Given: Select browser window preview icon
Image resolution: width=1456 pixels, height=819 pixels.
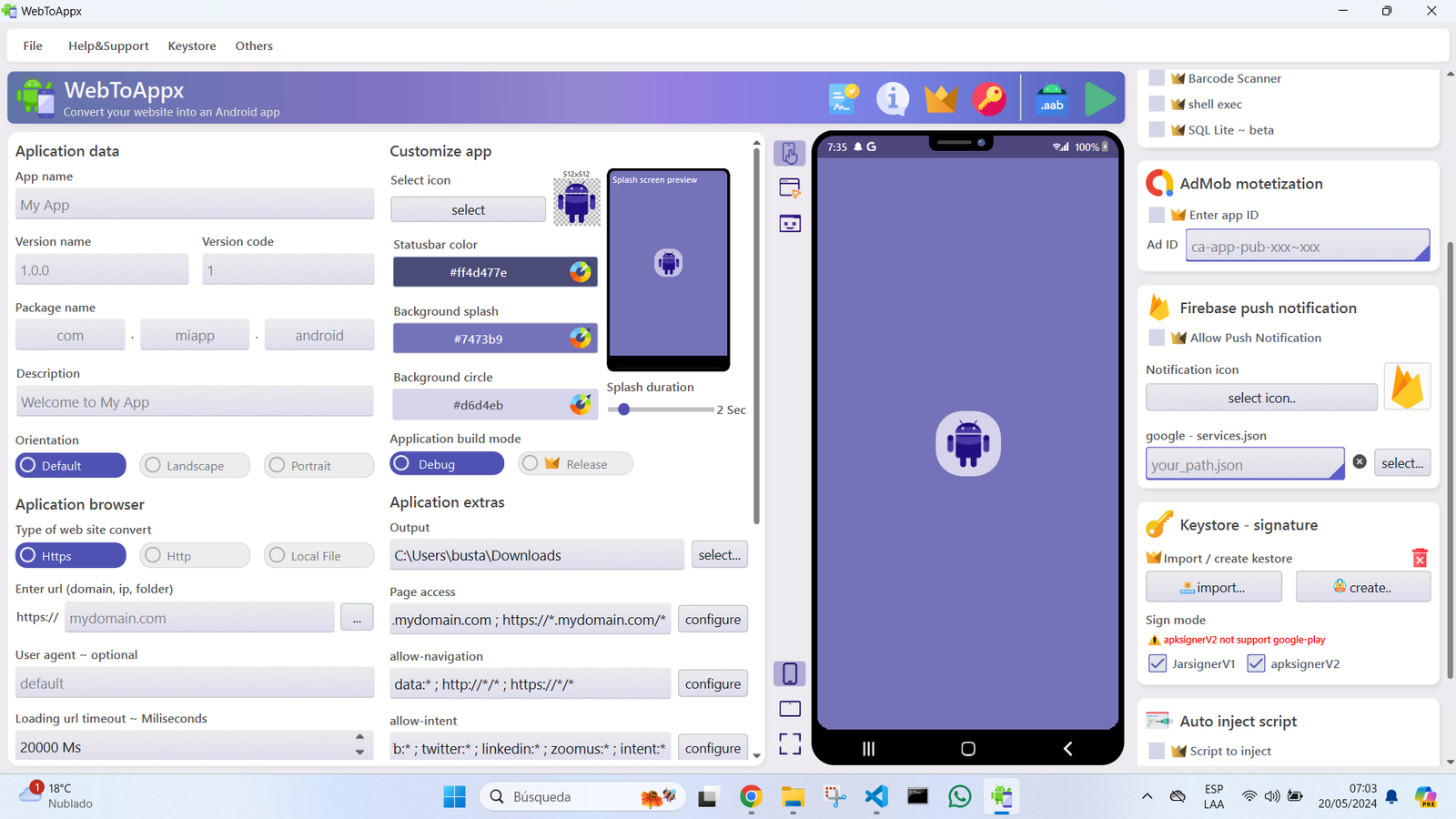Looking at the screenshot, I should 790,188.
